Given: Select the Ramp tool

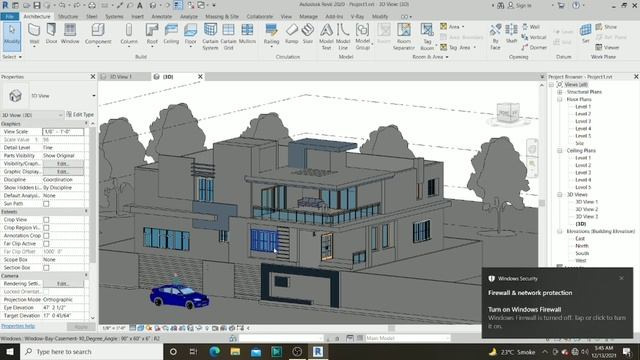Looking at the screenshot, I should [x=291, y=33].
